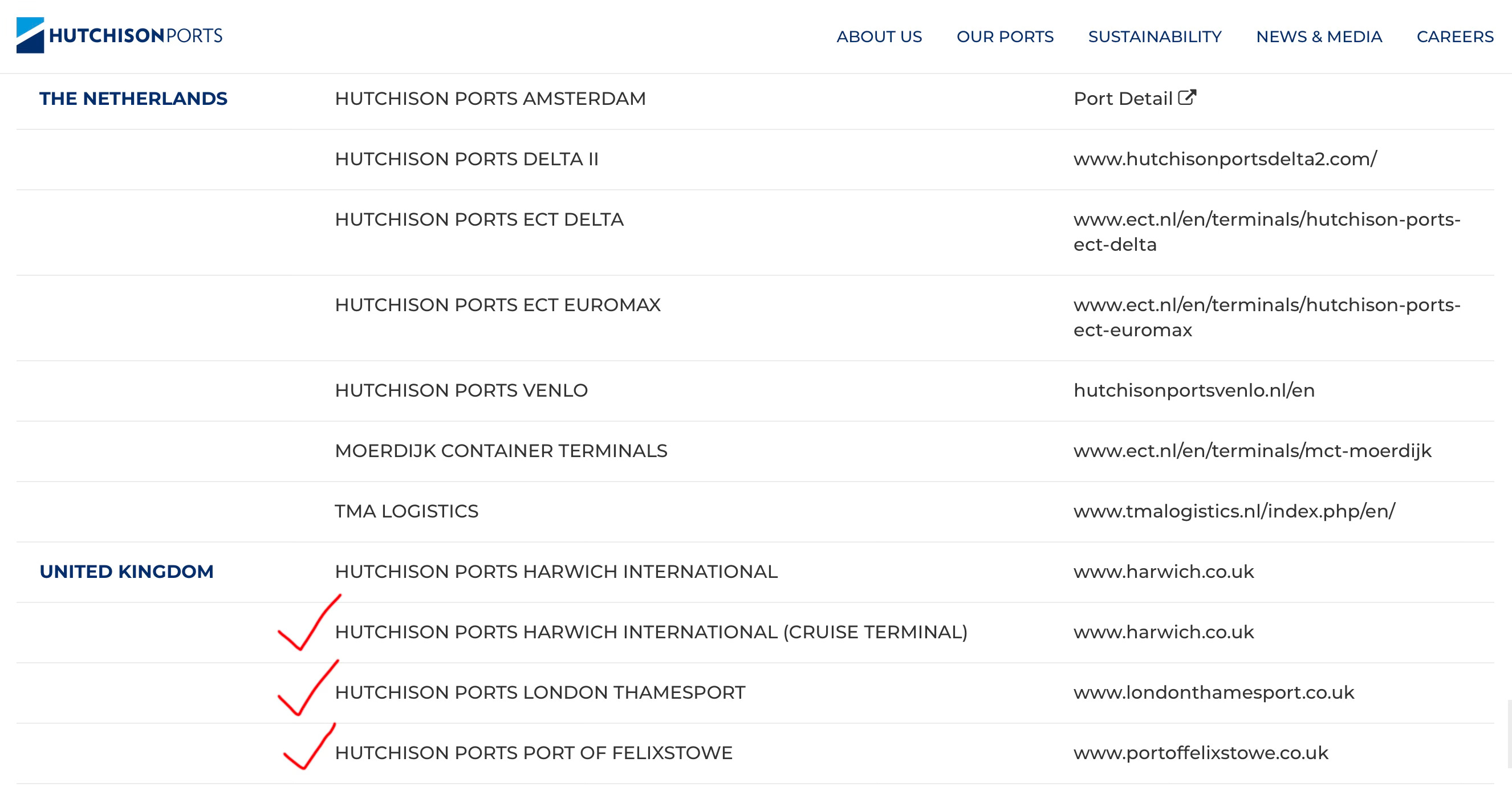
Task: Open www.harwich.co.uk link for Cruise Terminal
Action: pyautogui.click(x=1163, y=632)
